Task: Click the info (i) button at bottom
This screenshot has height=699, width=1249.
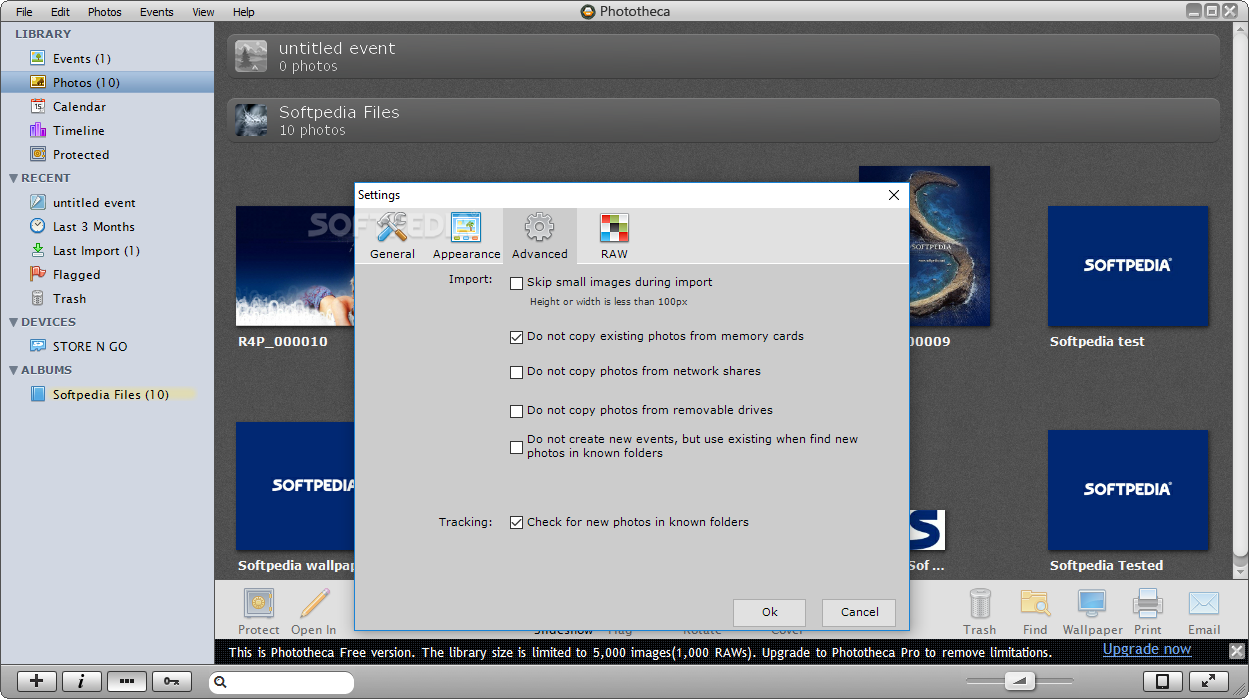Action: pyautogui.click(x=81, y=681)
